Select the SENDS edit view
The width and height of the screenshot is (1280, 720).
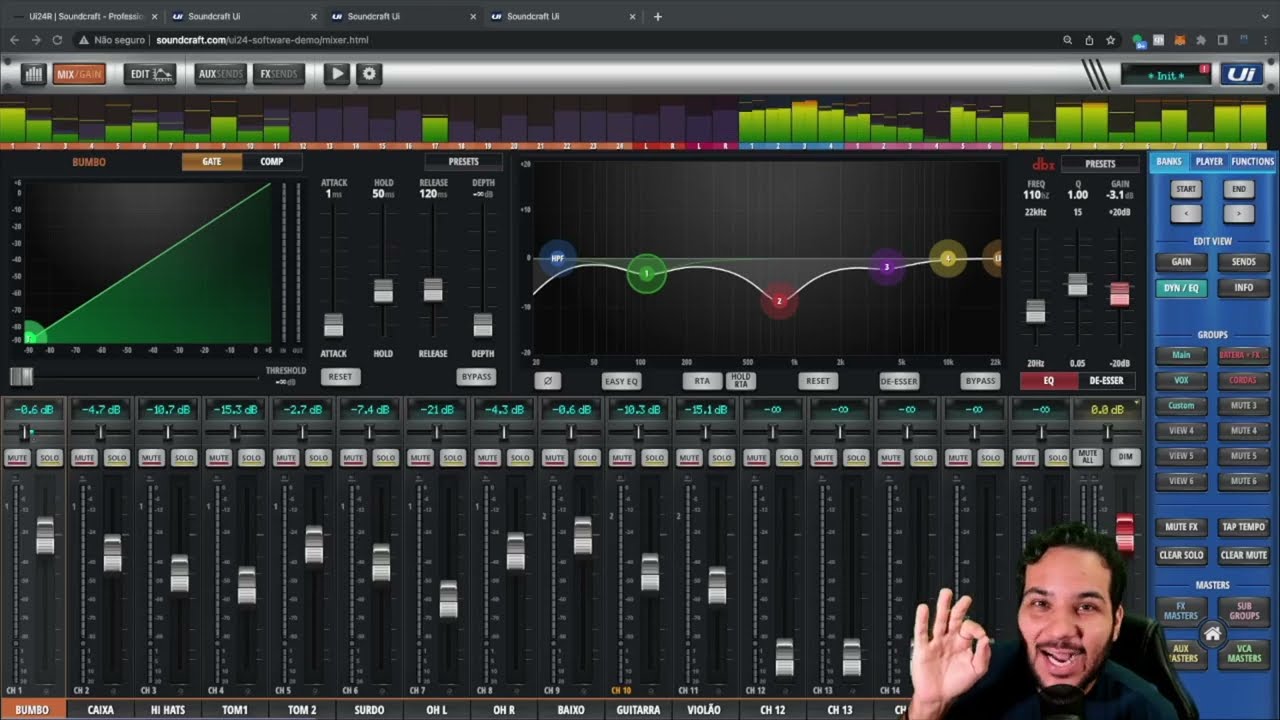pyautogui.click(x=1244, y=262)
